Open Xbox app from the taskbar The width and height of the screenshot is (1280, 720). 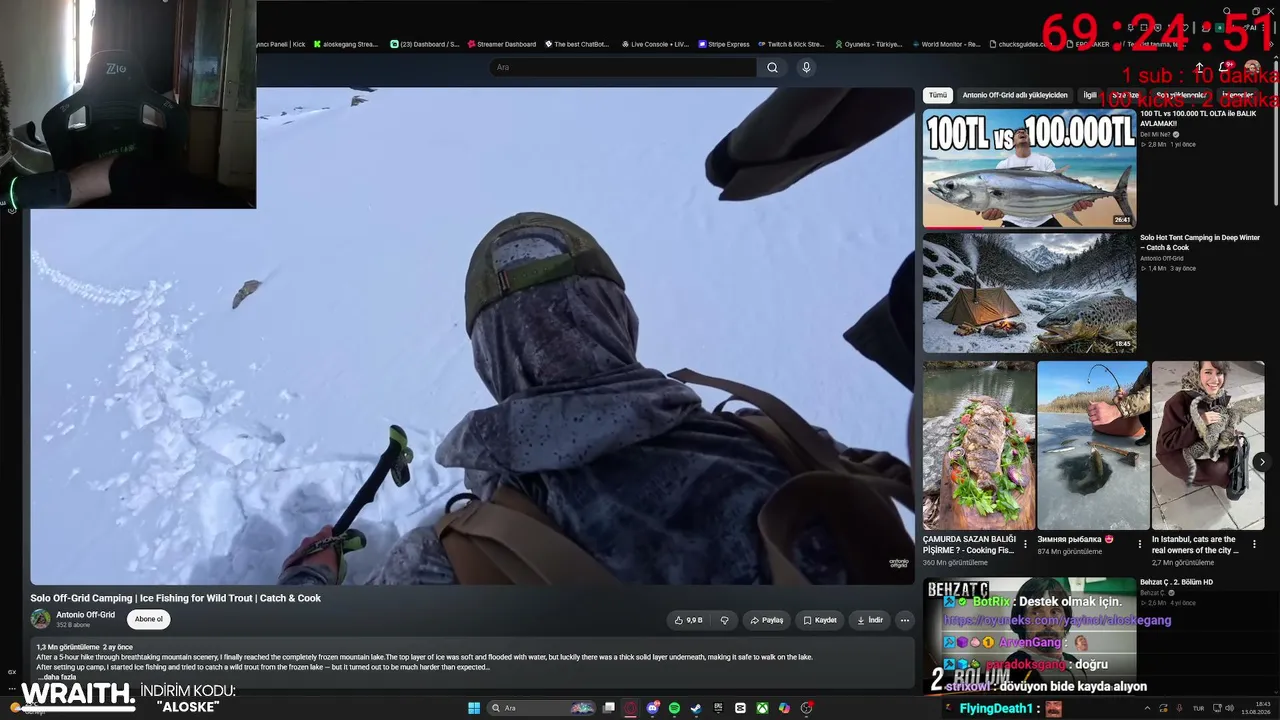(x=762, y=708)
